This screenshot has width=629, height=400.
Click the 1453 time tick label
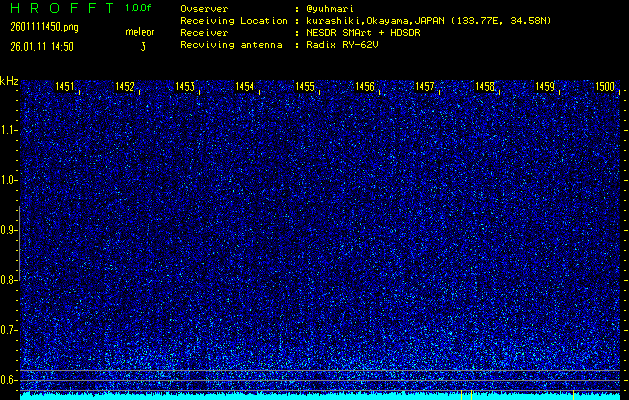coord(184,87)
